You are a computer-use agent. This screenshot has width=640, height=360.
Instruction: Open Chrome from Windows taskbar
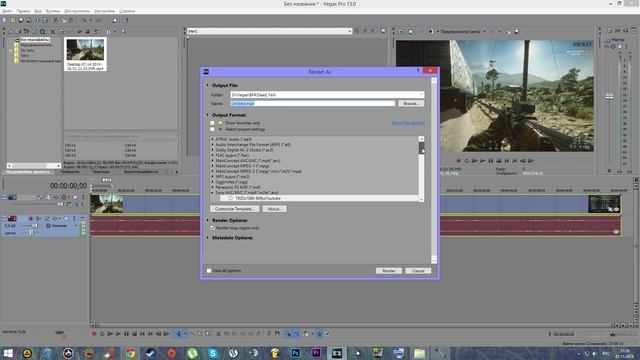point(130,353)
